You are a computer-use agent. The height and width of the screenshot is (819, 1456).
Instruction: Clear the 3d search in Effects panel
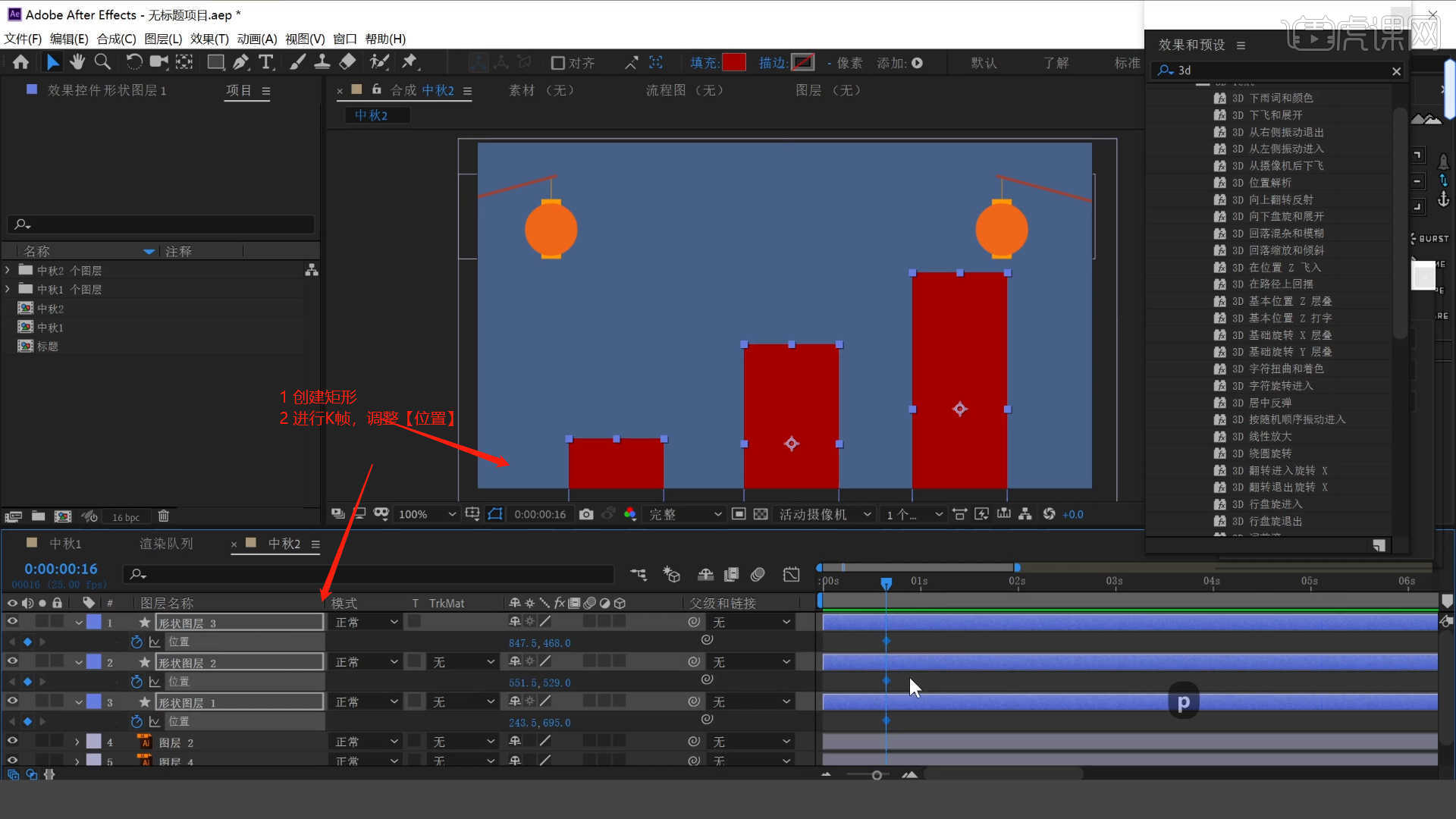[1396, 71]
